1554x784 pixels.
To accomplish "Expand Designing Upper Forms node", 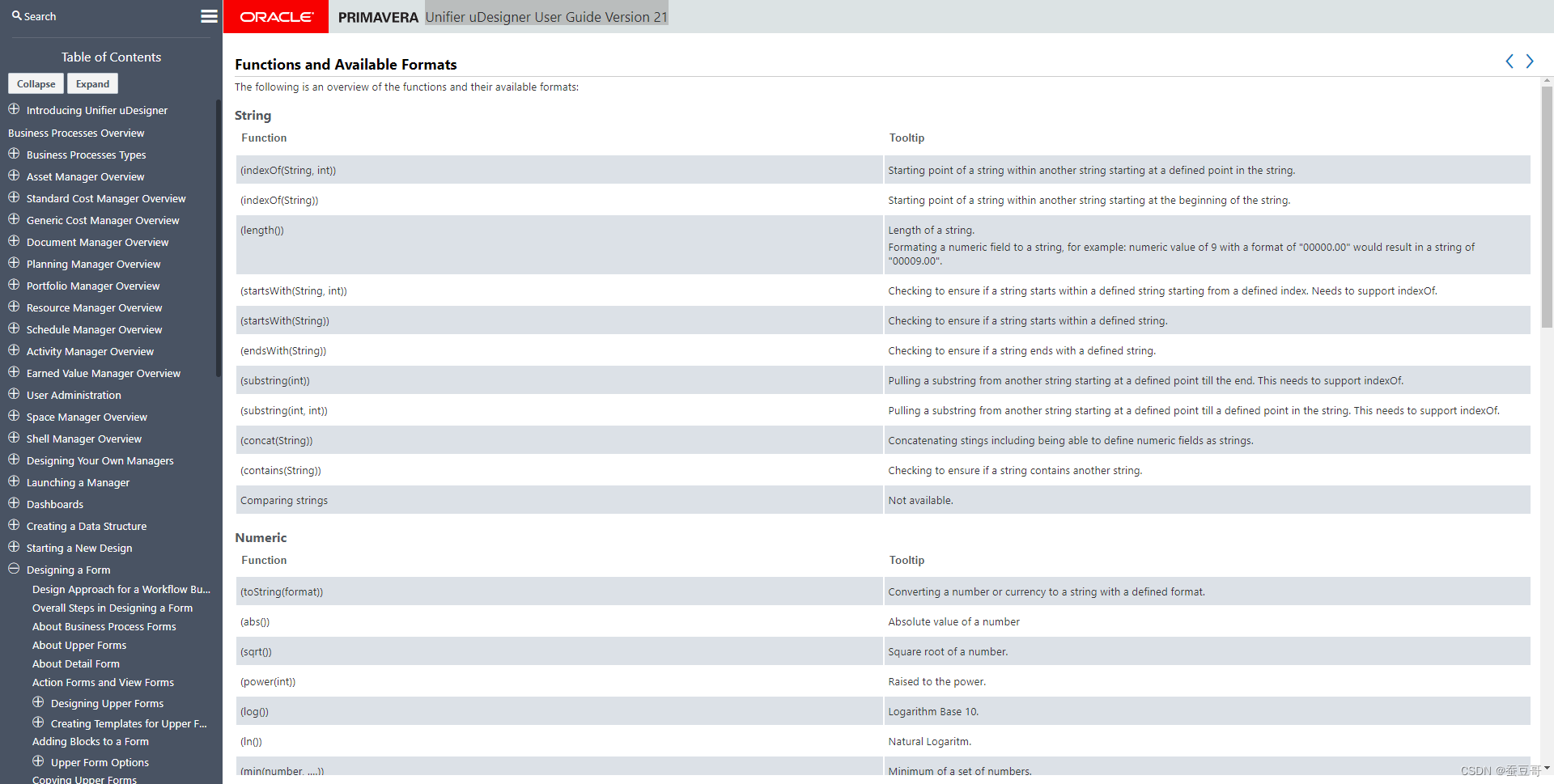I will pyautogui.click(x=38, y=702).
